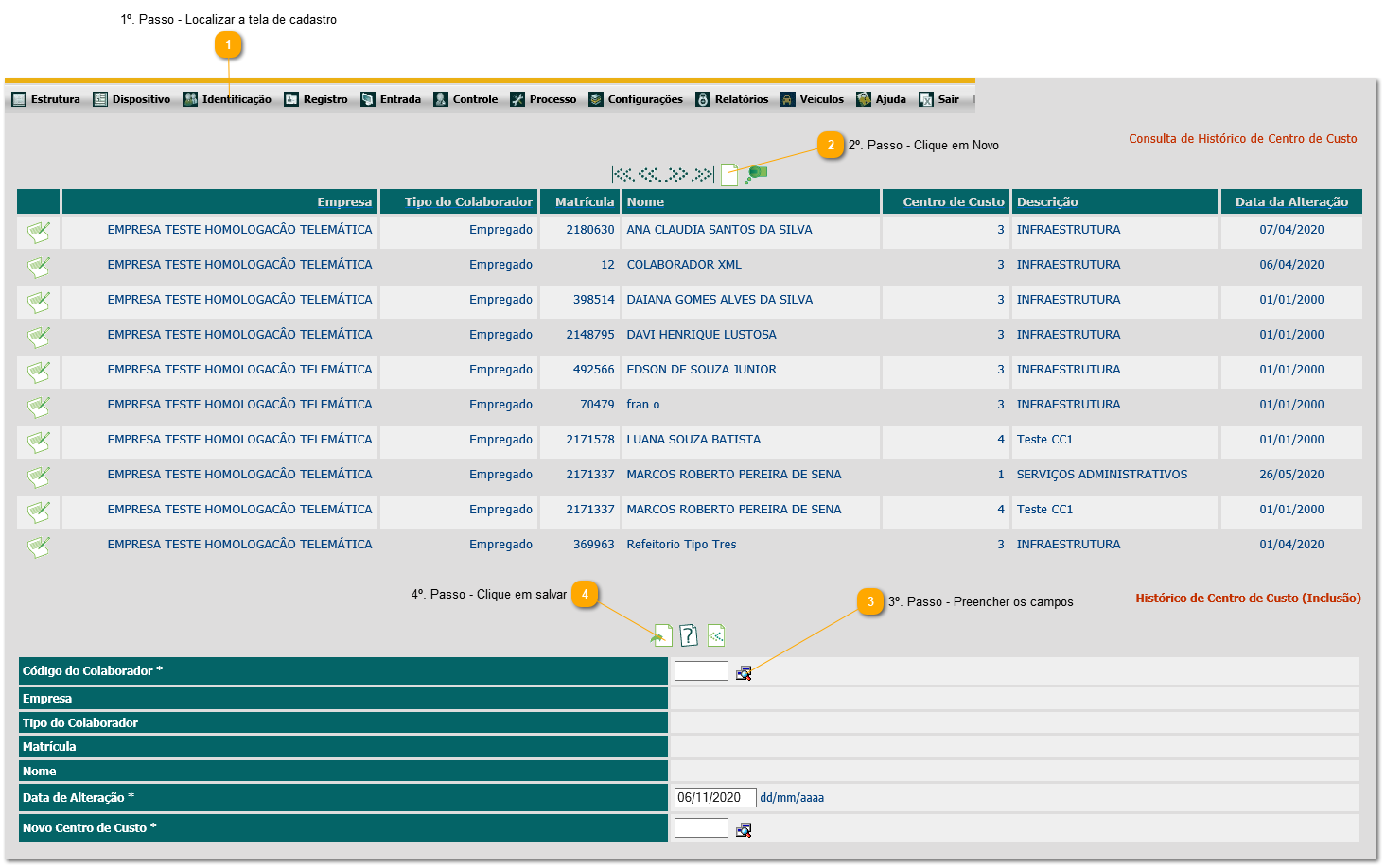The width and height of the screenshot is (1385, 868).
Task: Edit record of DAVI HENRIQUE LUSTOSA
Action: (x=39, y=337)
